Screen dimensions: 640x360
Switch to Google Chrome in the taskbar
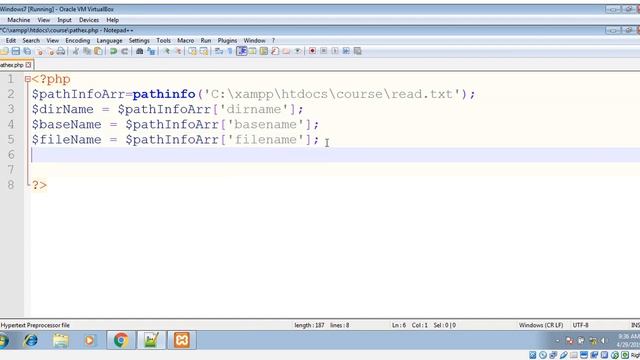(x=121, y=340)
